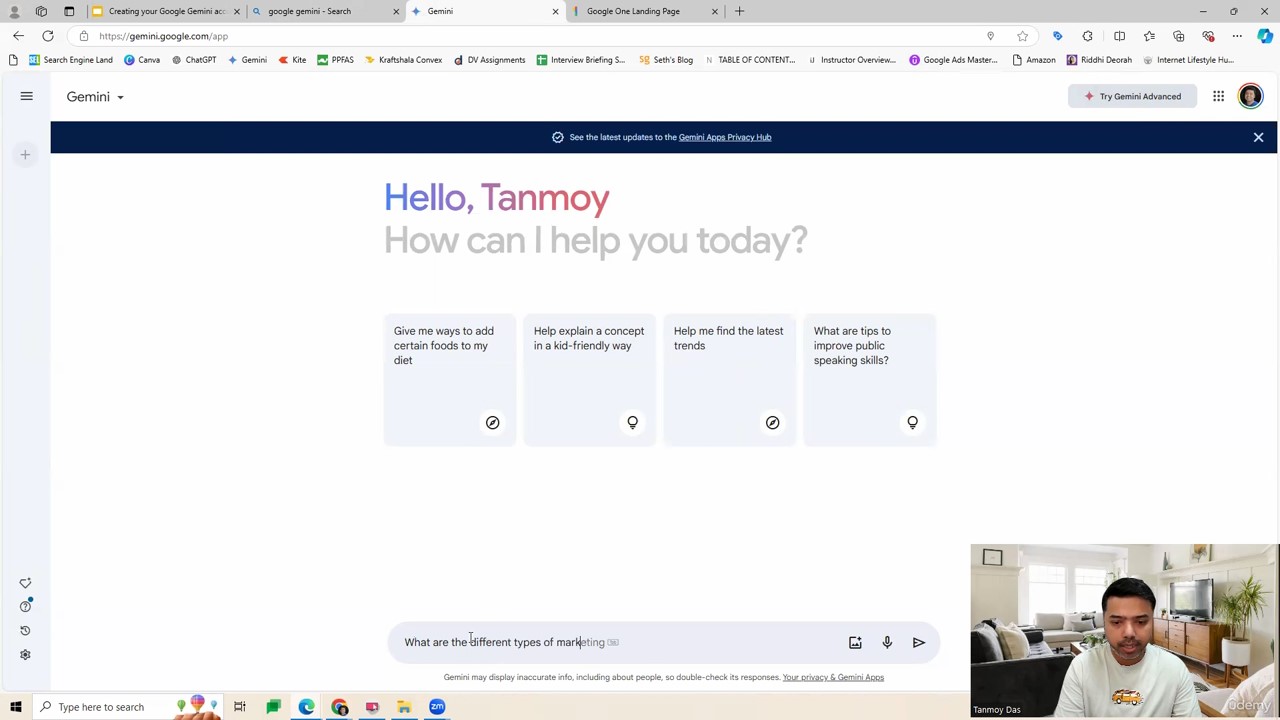Screen dimensions: 1280x720
Task: Open File Explorer from taskbar
Action: (404, 707)
